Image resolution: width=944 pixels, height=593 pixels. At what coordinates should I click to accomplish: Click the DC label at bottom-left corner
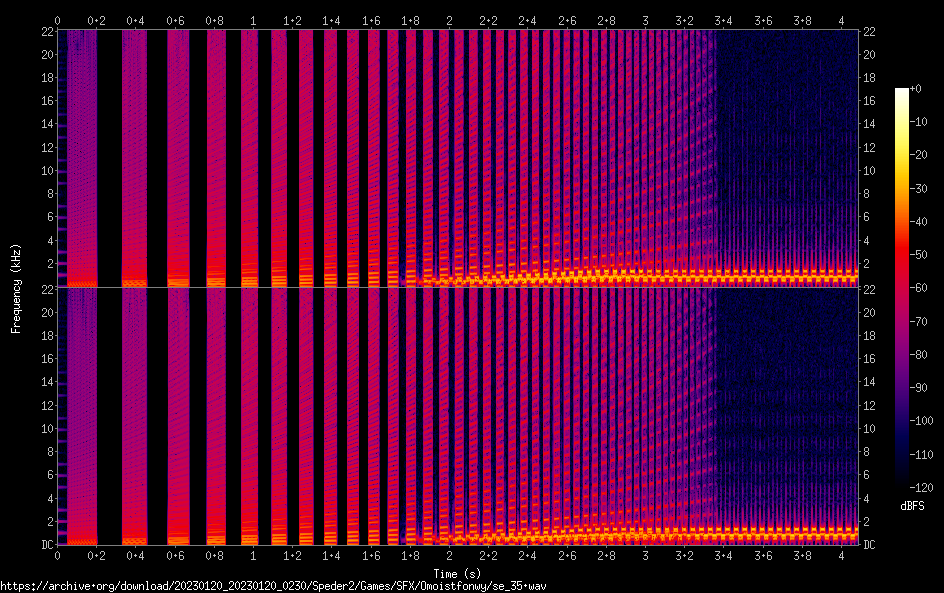46,545
